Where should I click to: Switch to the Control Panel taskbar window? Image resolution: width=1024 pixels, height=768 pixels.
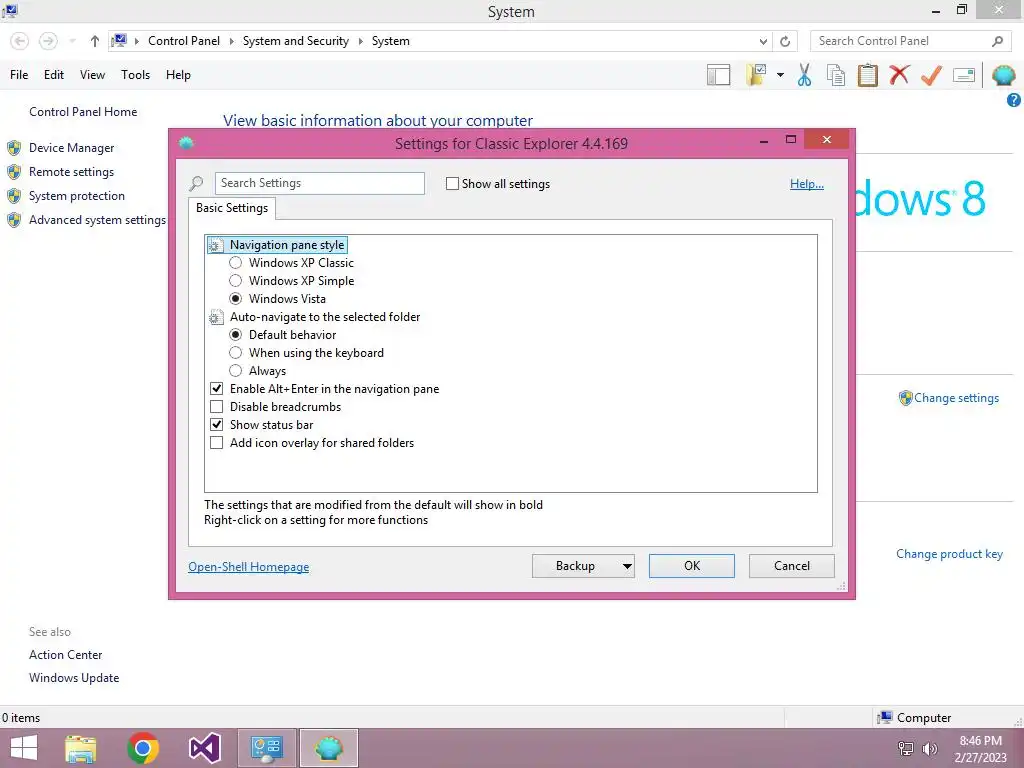[x=266, y=748]
